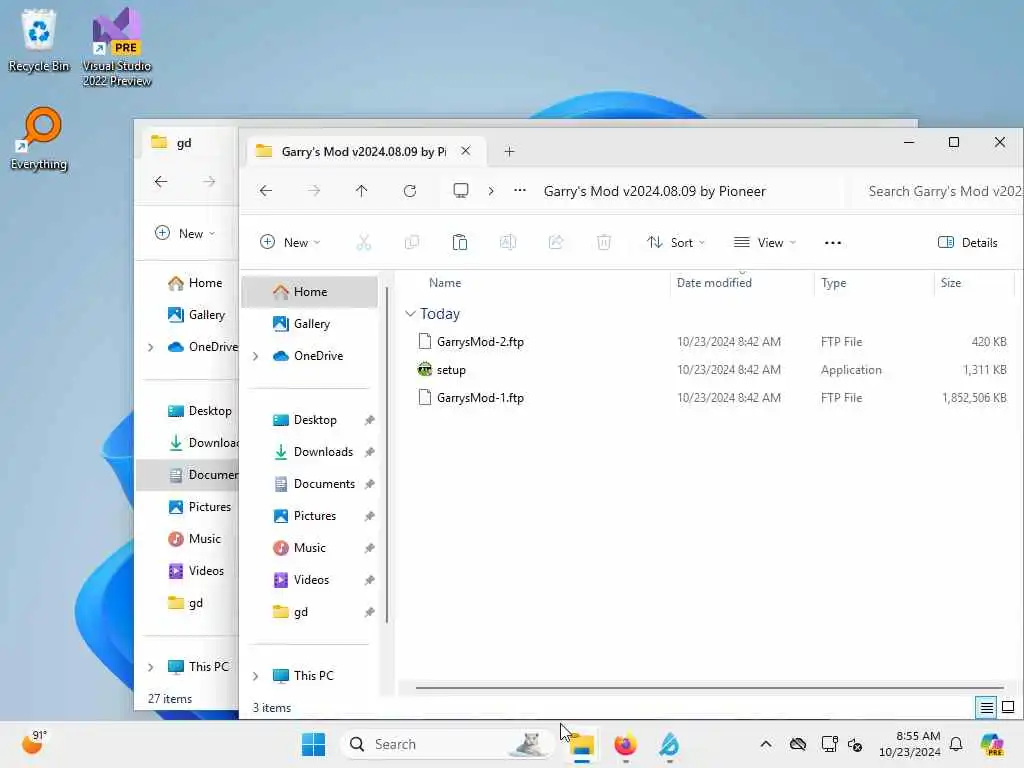This screenshot has height=768, width=1024.
Task: Go back in the Garry's Mod window
Action: (265, 191)
